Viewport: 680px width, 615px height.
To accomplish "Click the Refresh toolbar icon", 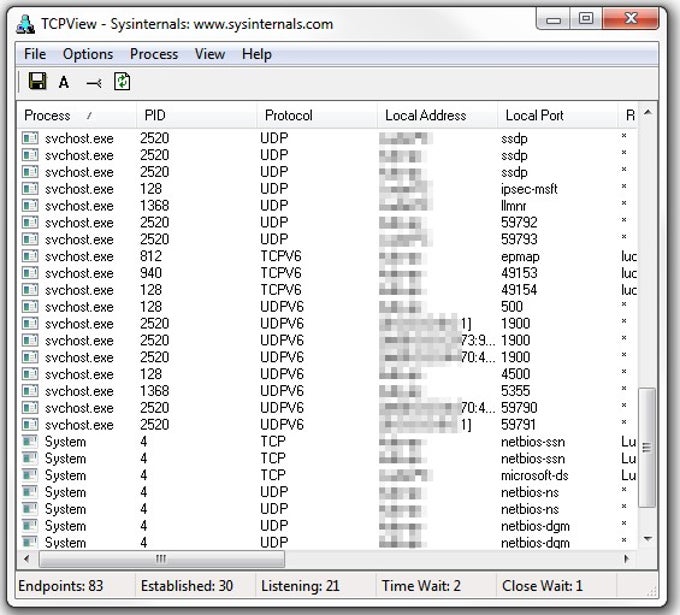I will pos(122,81).
